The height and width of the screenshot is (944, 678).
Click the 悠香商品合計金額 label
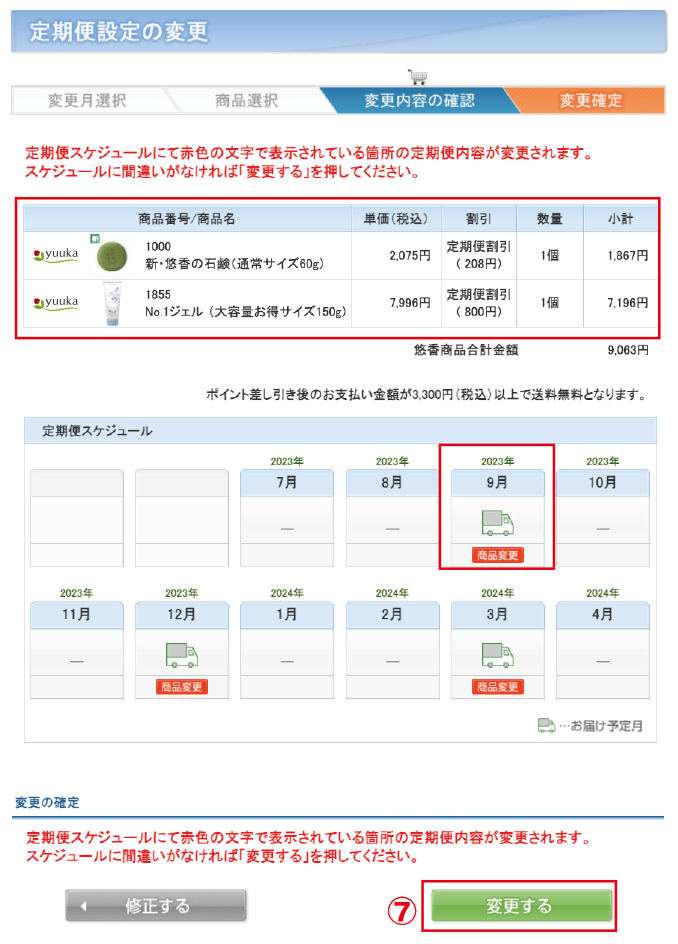pos(466,350)
